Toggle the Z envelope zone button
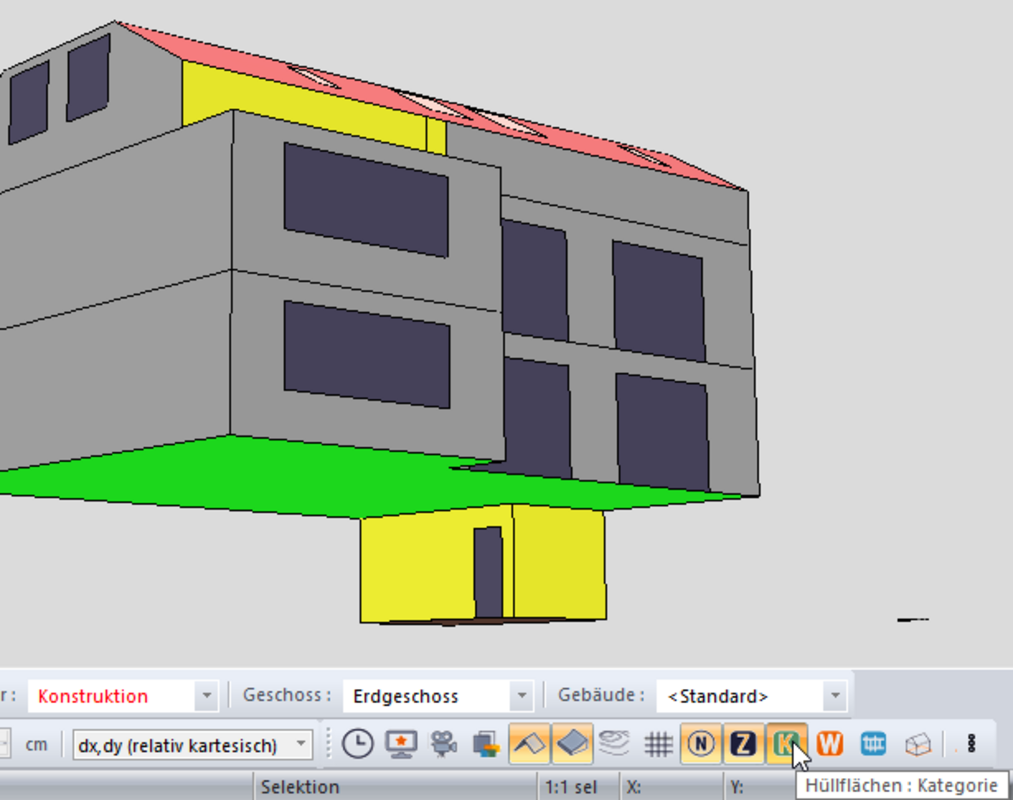Screen dimensions: 1013x800 tap(742, 744)
